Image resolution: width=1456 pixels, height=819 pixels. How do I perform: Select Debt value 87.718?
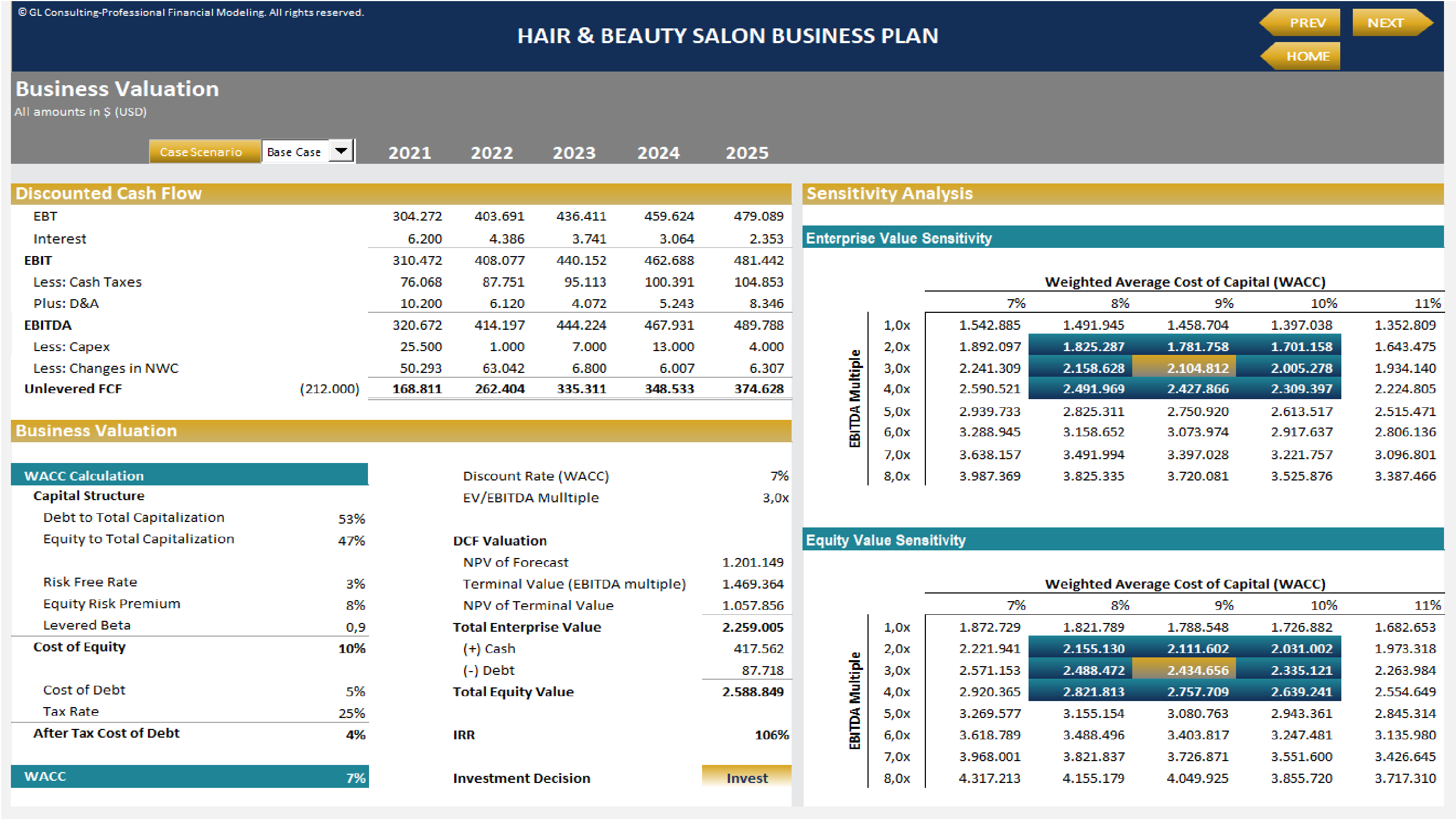coord(763,670)
